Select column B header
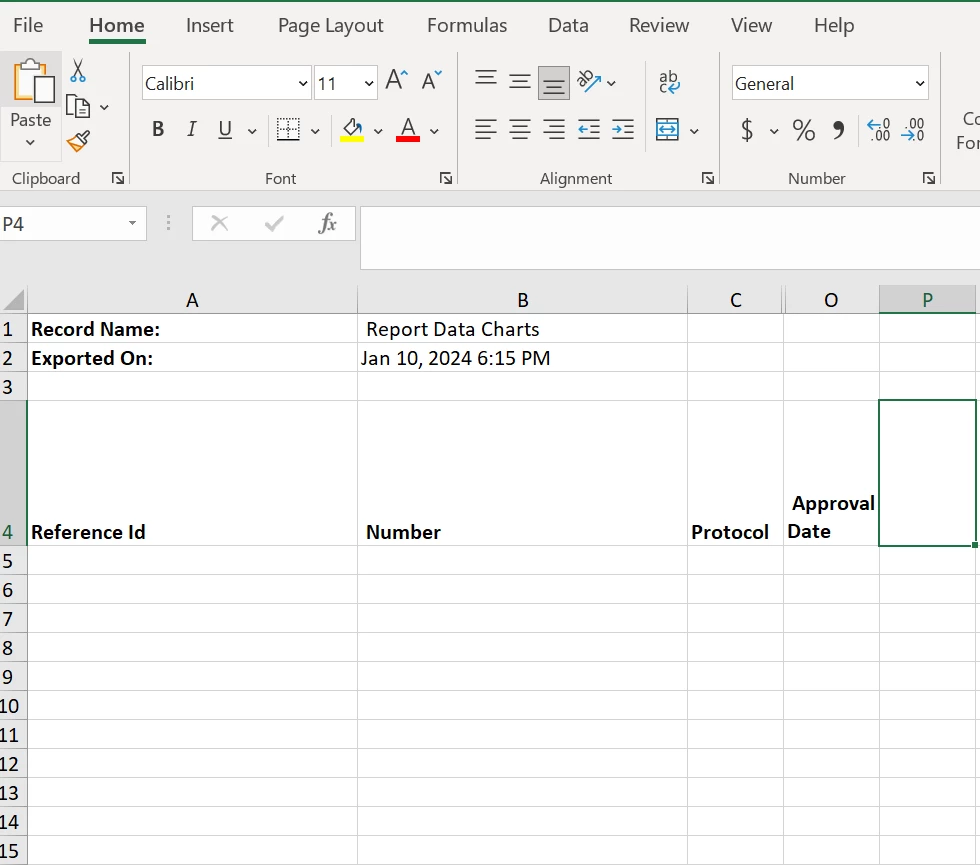 coord(522,300)
